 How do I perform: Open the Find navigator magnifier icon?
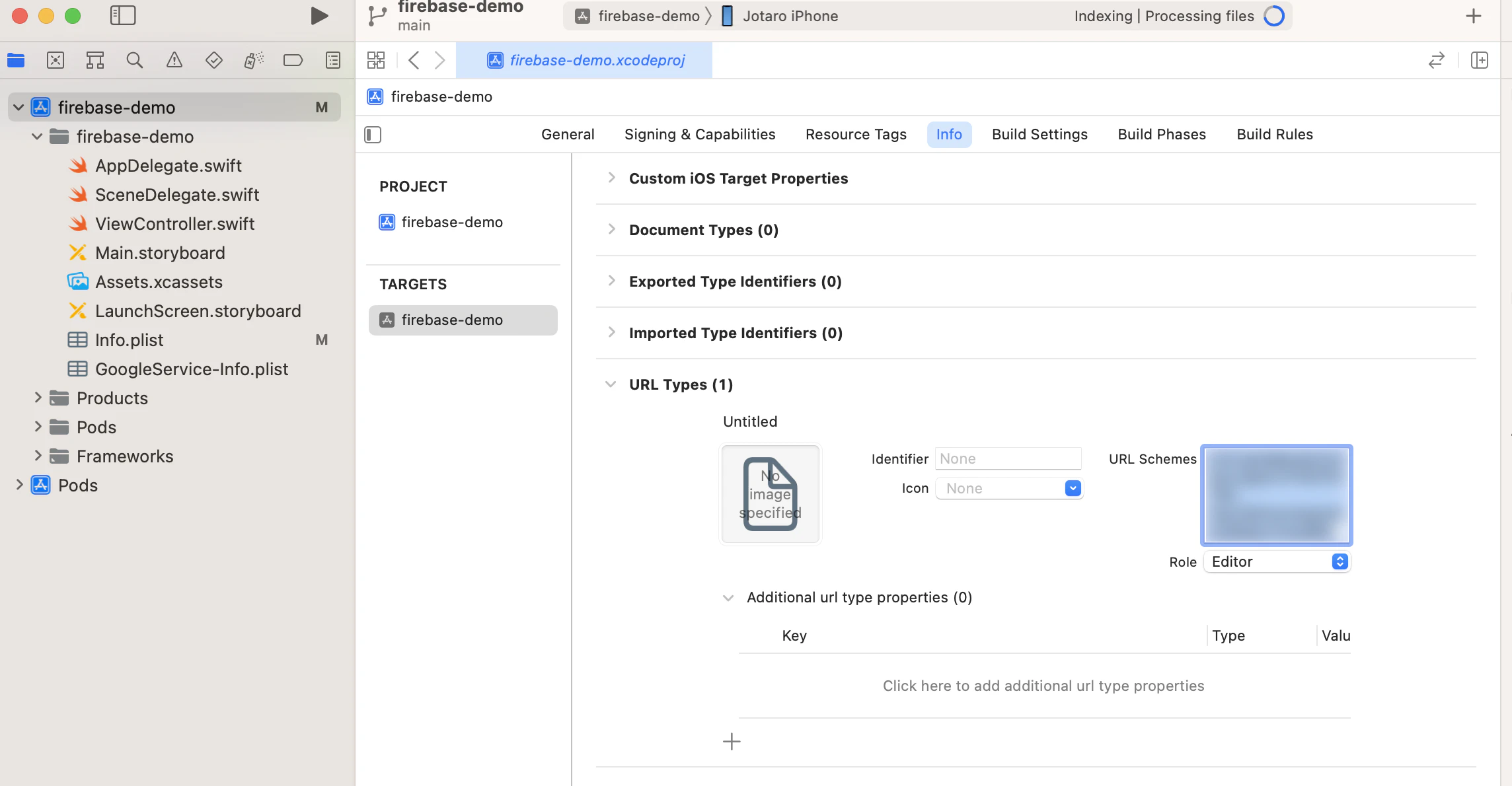pyautogui.click(x=135, y=61)
